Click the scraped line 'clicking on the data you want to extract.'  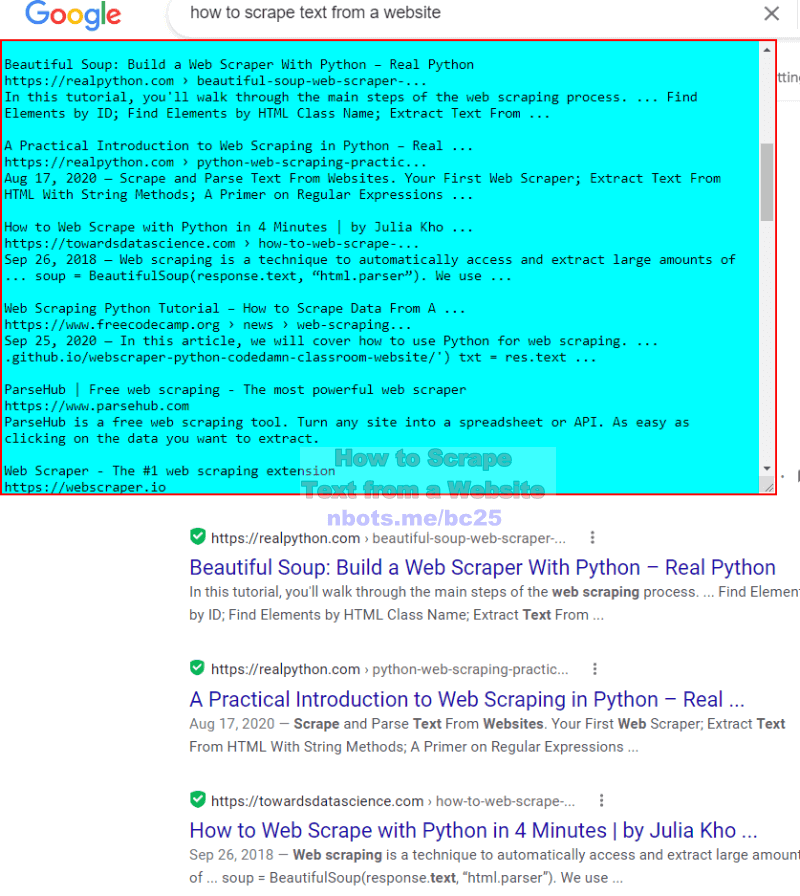coord(161,439)
